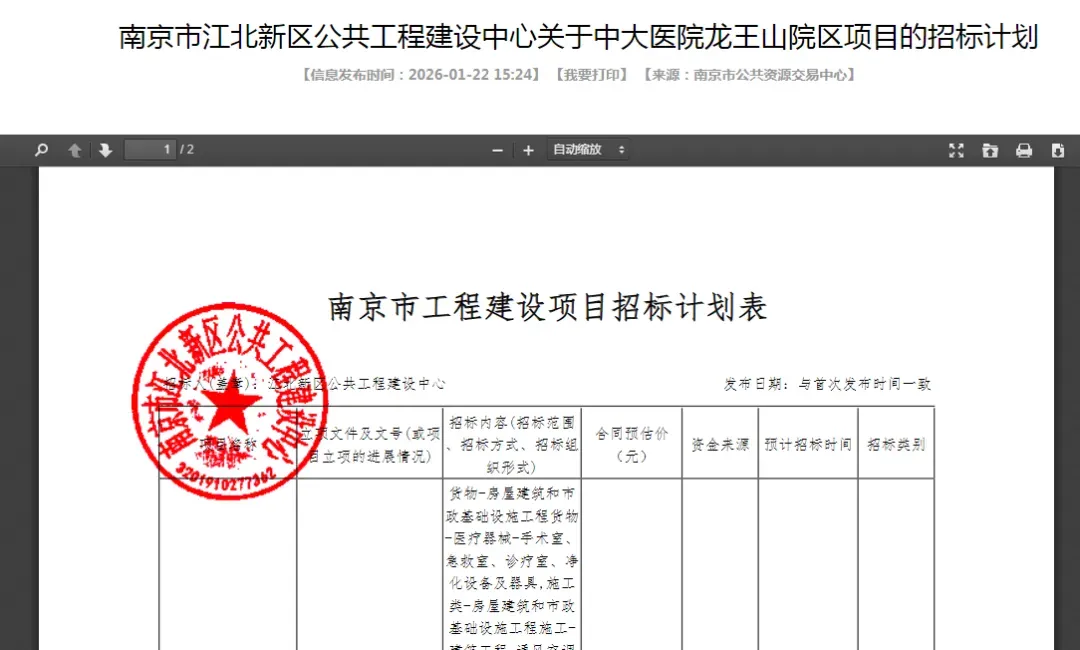Click the 预计招标时间 column header

coord(808,444)
